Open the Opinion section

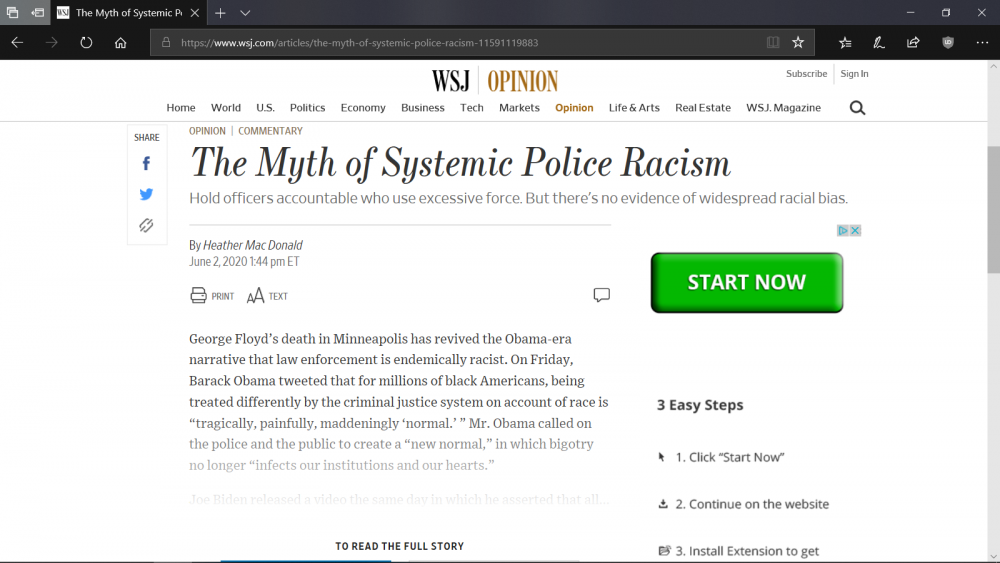coord(574,108)
